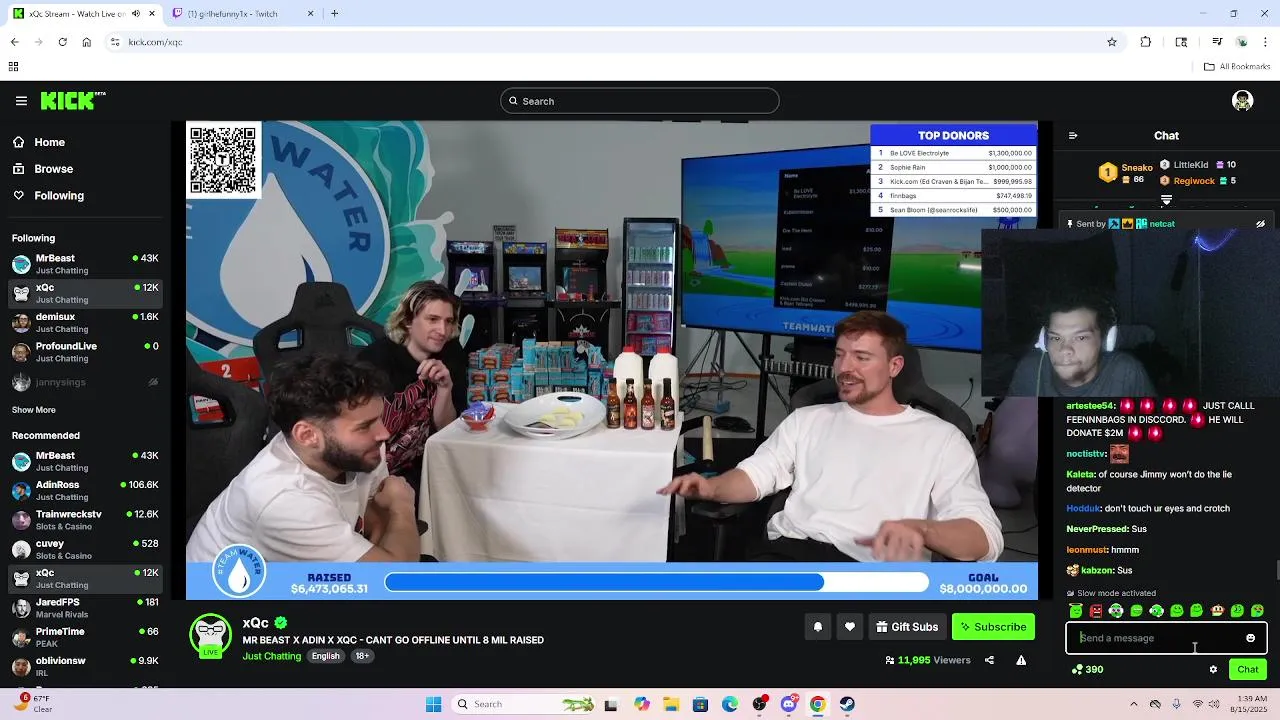Open Just Chatting category link under title
Image resolution: width=1280 pixels, height=720 pixels.
(x=271, y=656)
